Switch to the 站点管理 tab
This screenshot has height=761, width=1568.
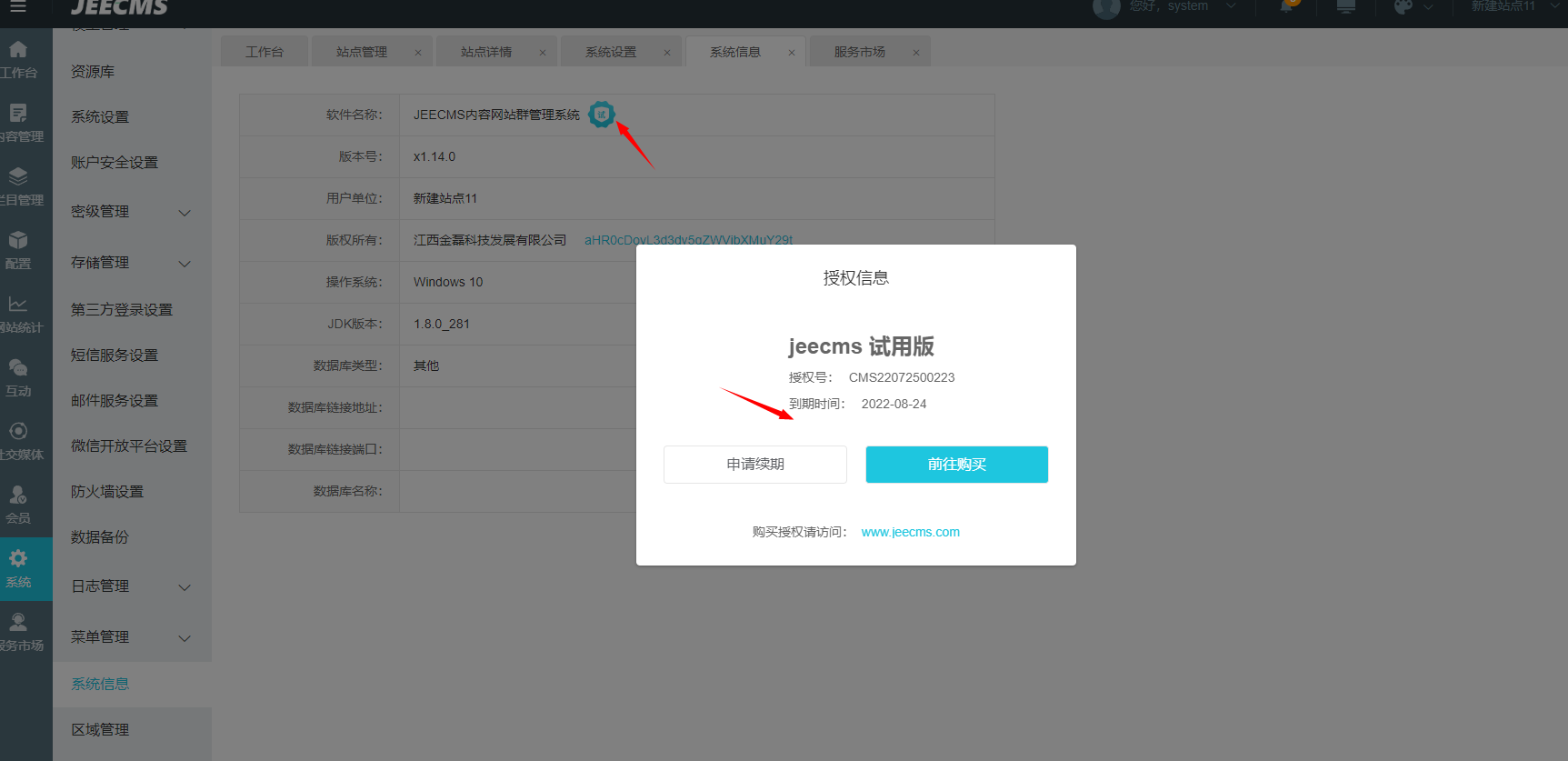point(362,52)
